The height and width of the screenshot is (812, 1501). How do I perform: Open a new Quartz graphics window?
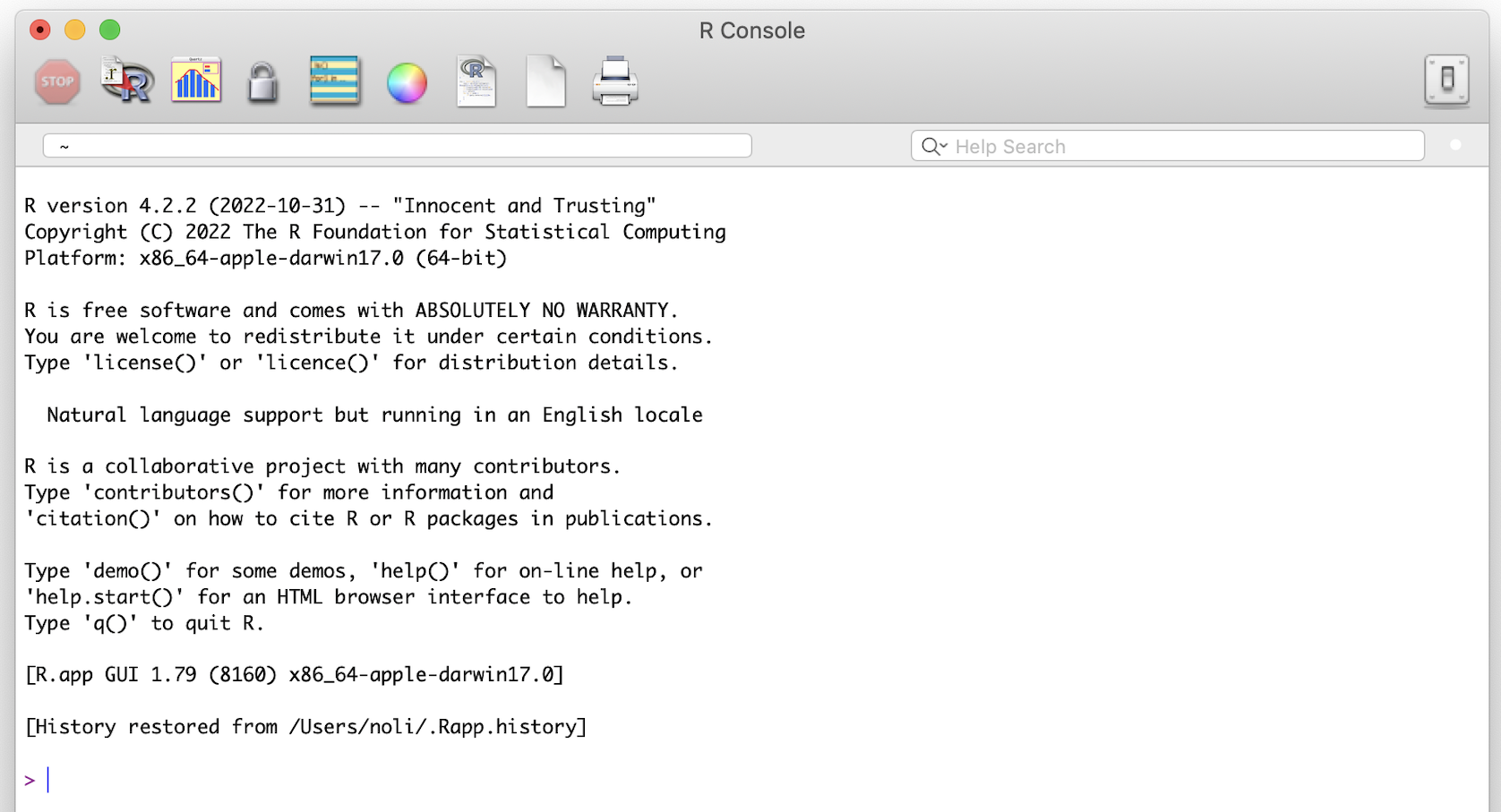pyautogui.click(x=196, y=81)
